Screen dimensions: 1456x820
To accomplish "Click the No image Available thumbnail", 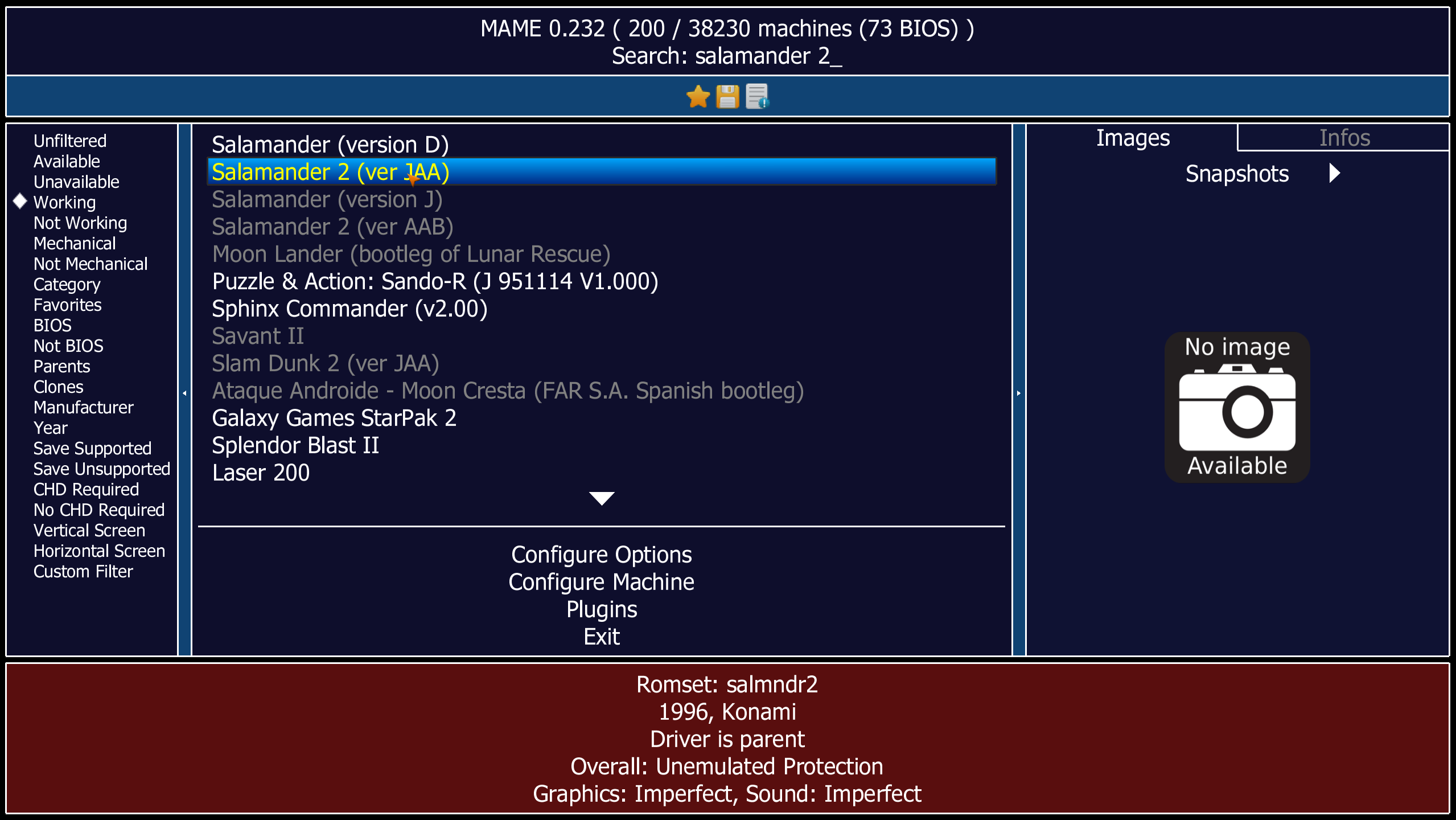I will click(1237, 407).
